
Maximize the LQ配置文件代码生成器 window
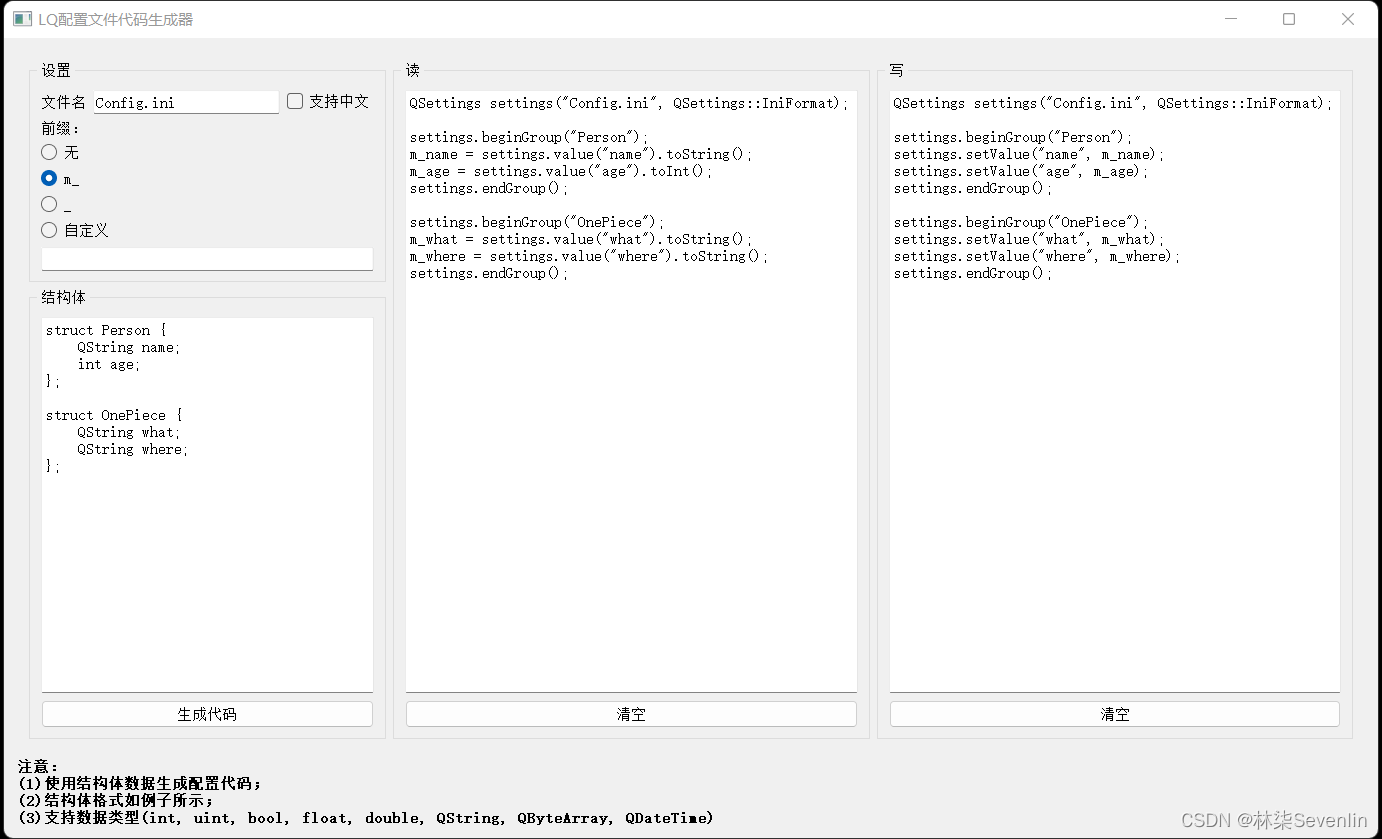click(x=1289, y=19)
